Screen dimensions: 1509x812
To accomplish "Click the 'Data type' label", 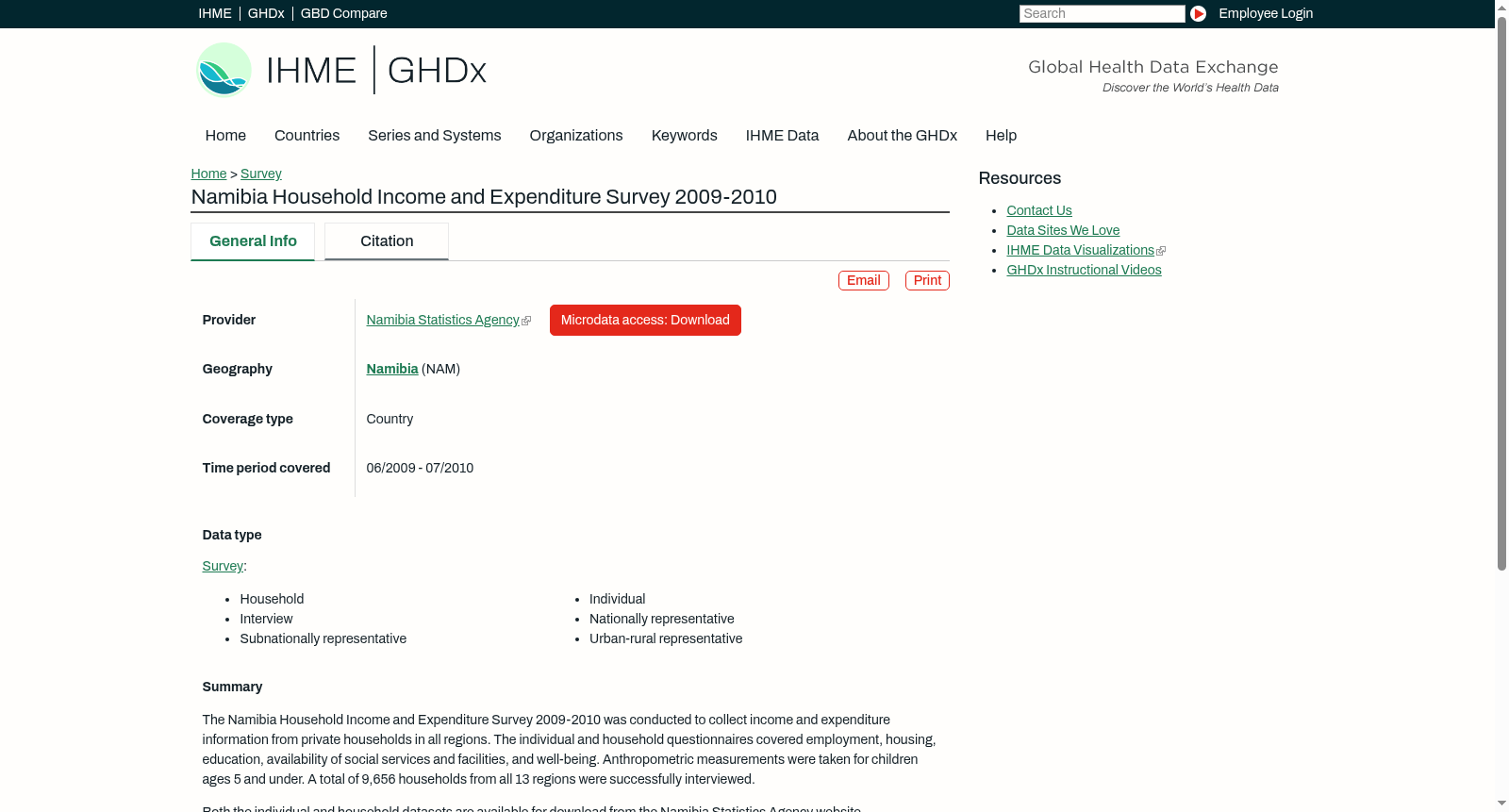I will coord(232,535).
